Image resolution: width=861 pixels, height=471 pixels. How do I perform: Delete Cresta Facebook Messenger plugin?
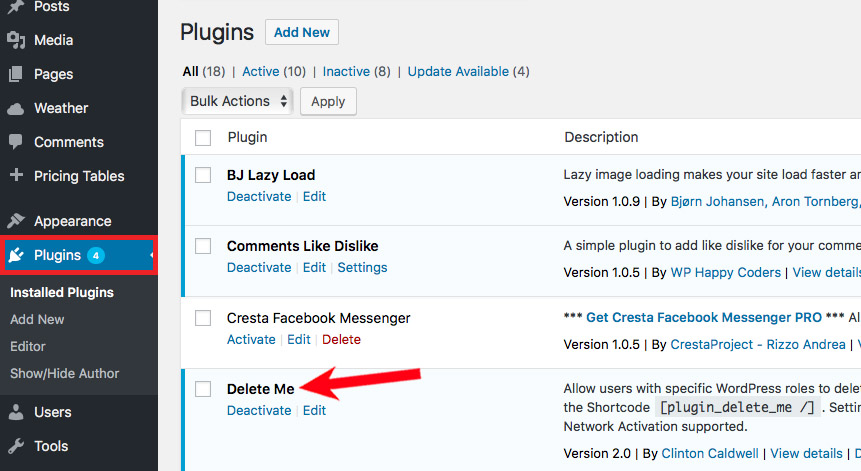click(x=341, y=339)
